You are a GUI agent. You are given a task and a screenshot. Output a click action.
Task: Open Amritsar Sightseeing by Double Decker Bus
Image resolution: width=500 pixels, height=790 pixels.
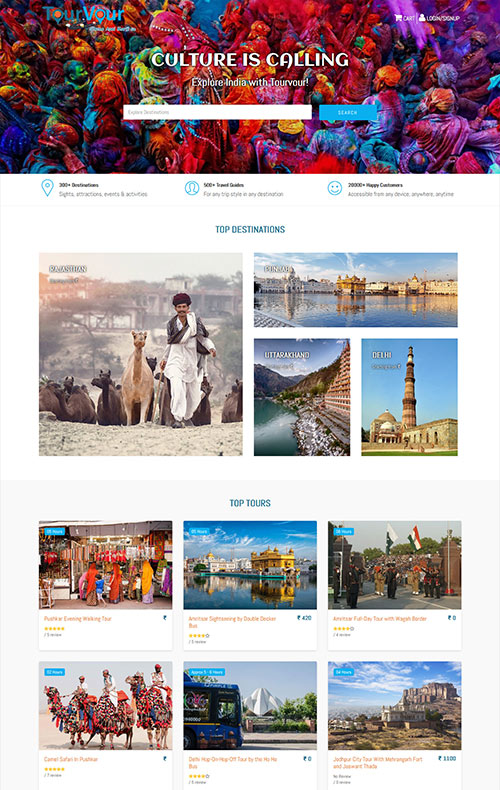pos(232,622)
